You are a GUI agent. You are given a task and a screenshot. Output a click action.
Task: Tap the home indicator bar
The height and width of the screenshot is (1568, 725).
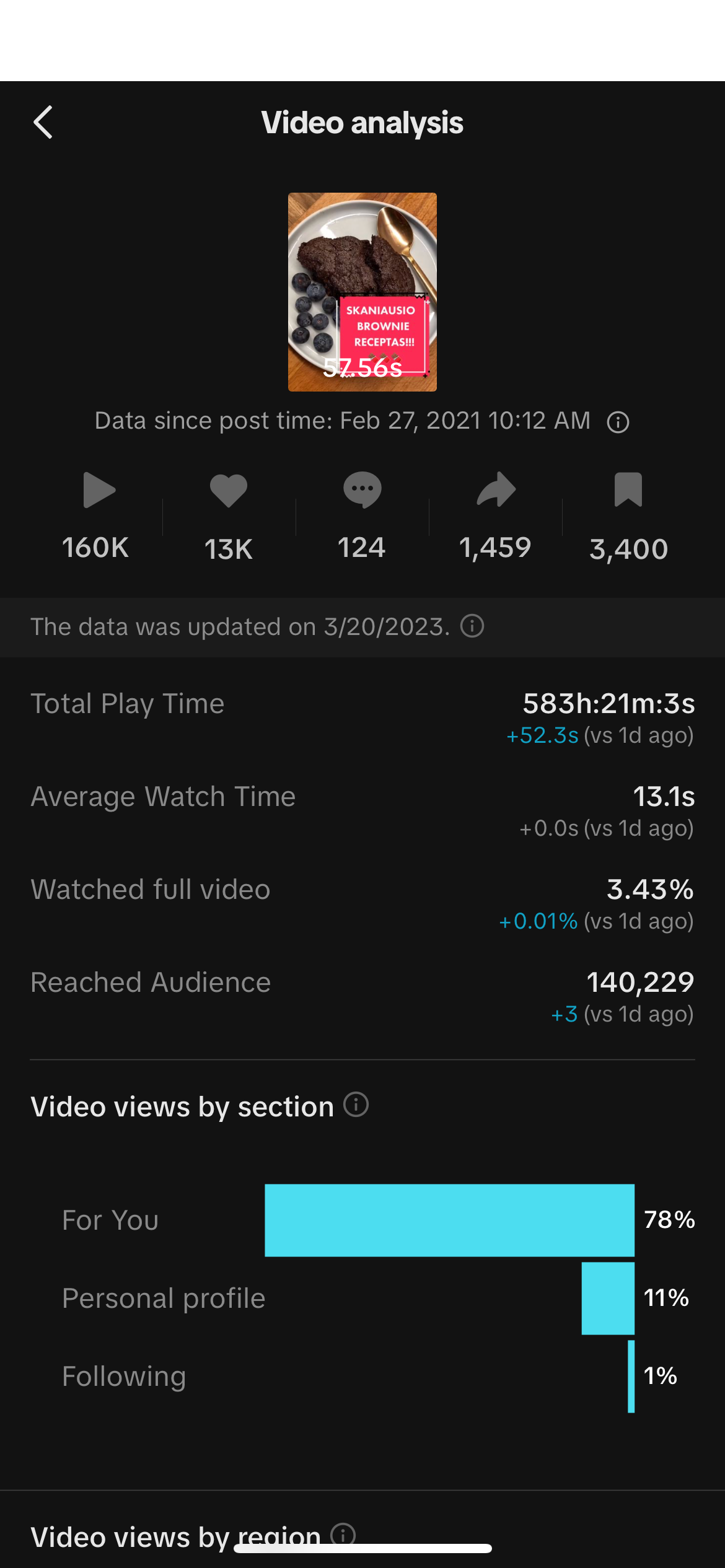[x=362, y=1548]
